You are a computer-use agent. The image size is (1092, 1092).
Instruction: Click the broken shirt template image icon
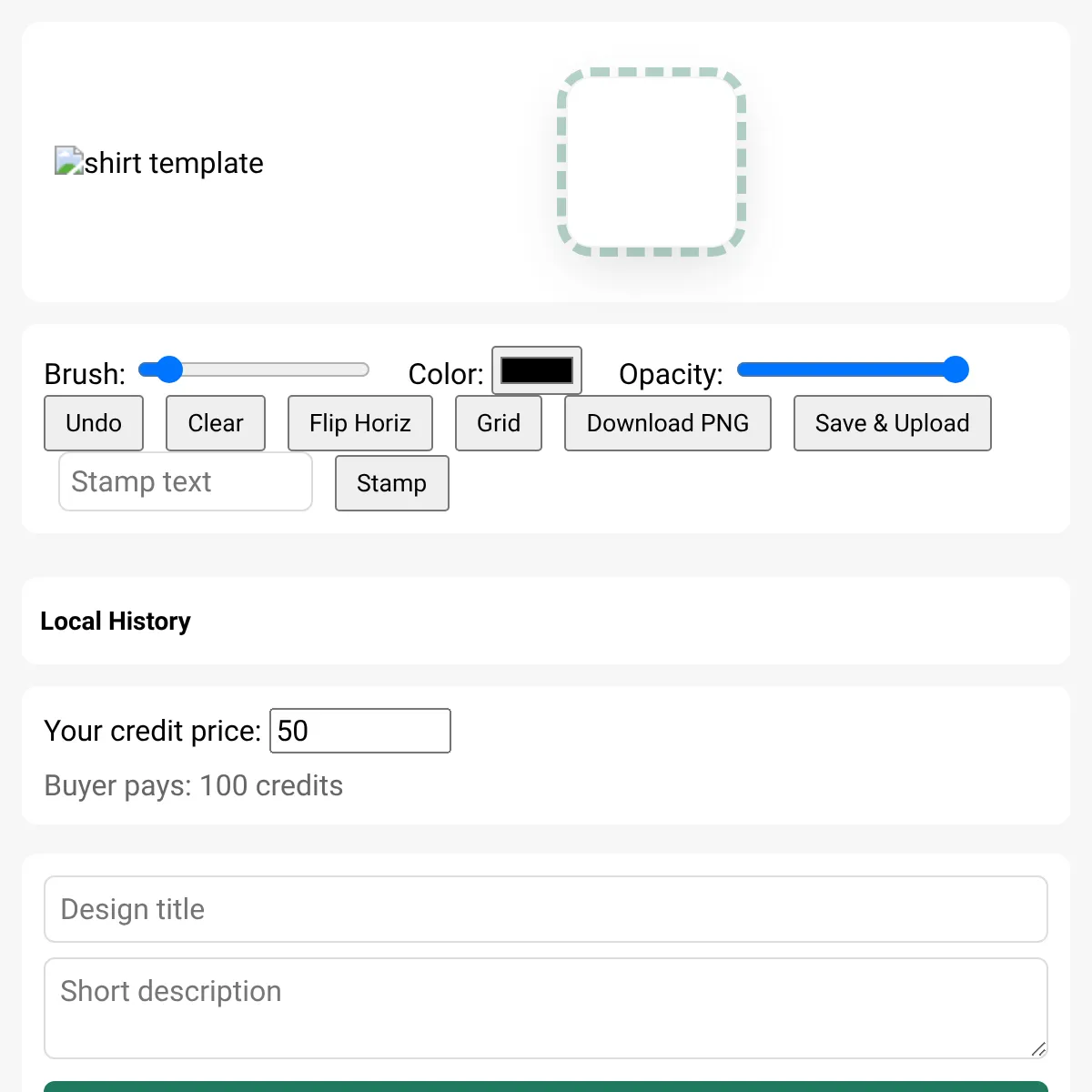(x=69, y=161)
